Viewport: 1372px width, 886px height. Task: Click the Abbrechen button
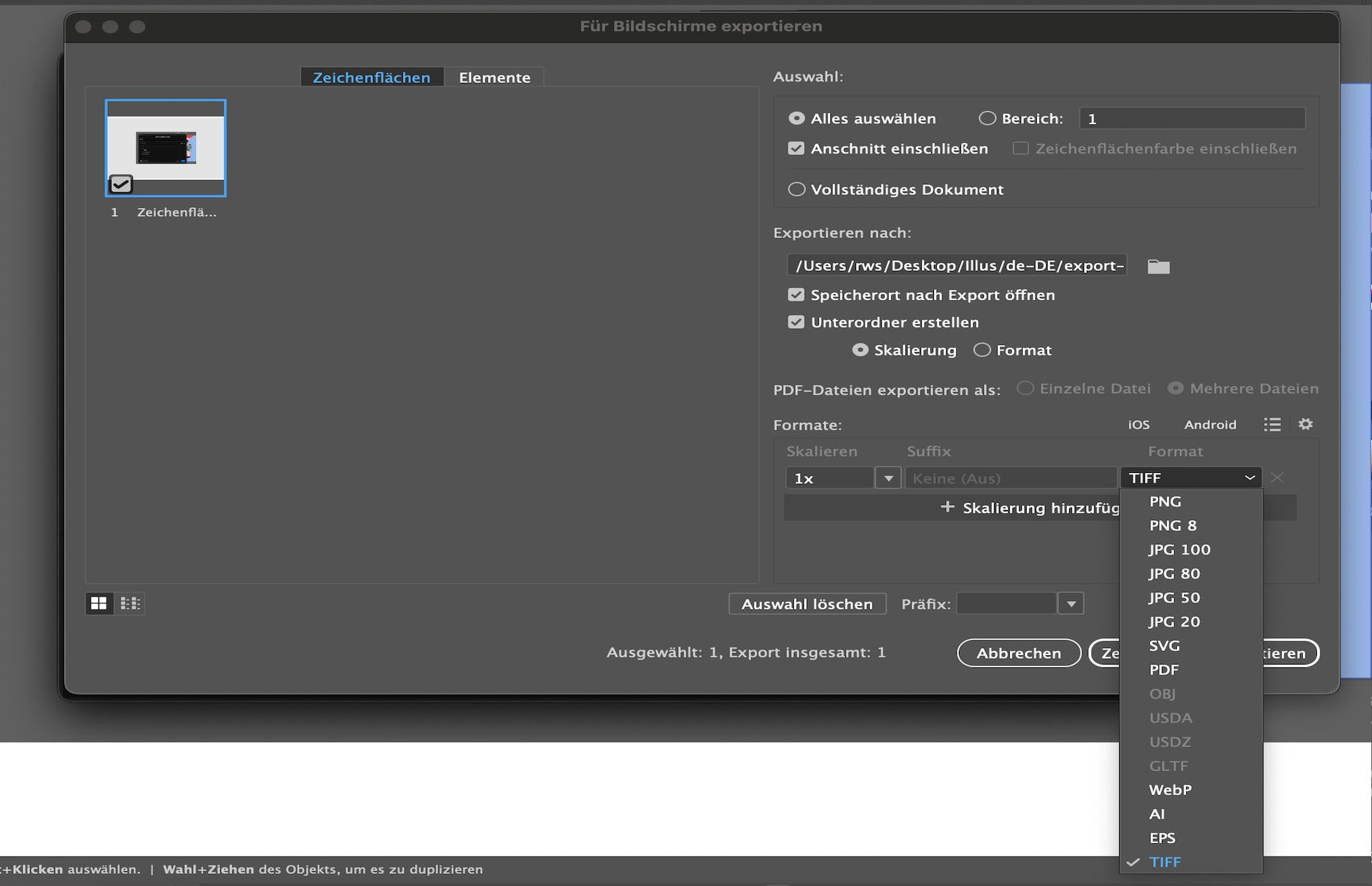point(1018,653)
